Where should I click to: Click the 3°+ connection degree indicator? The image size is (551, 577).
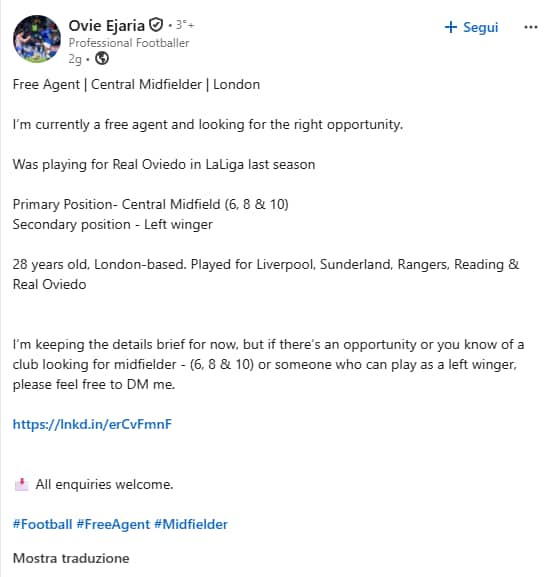point(185,25)
